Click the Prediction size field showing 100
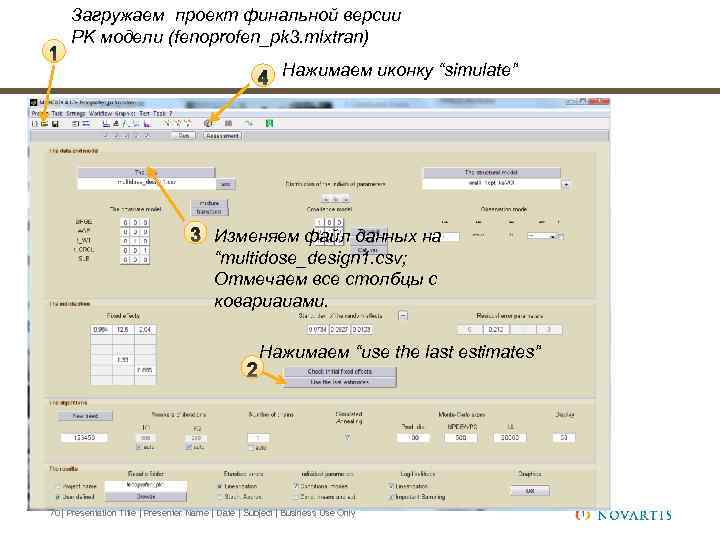Viewport: 720px width, 540px height. click(414, 438)
